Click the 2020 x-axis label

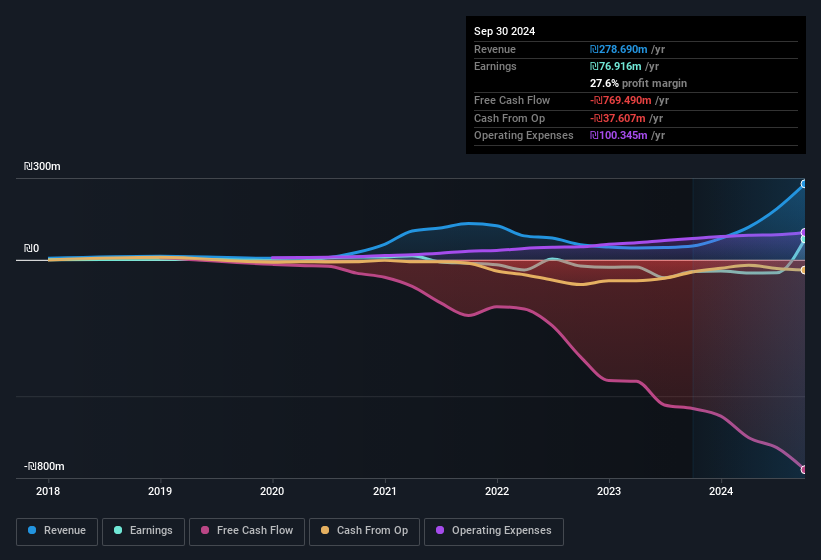[x=272, y=491]
